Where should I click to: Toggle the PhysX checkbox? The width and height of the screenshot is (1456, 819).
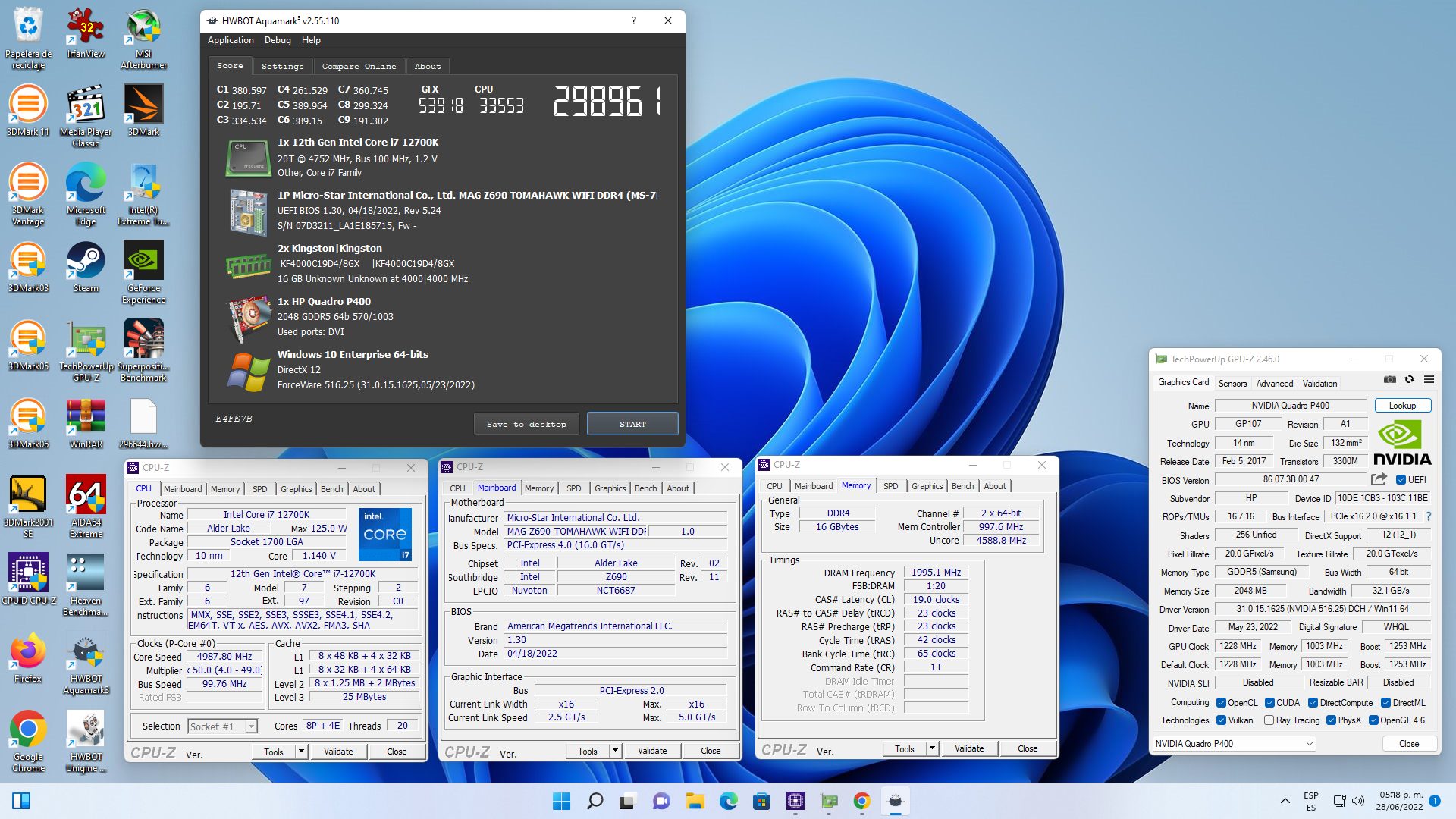point(1331,720)
